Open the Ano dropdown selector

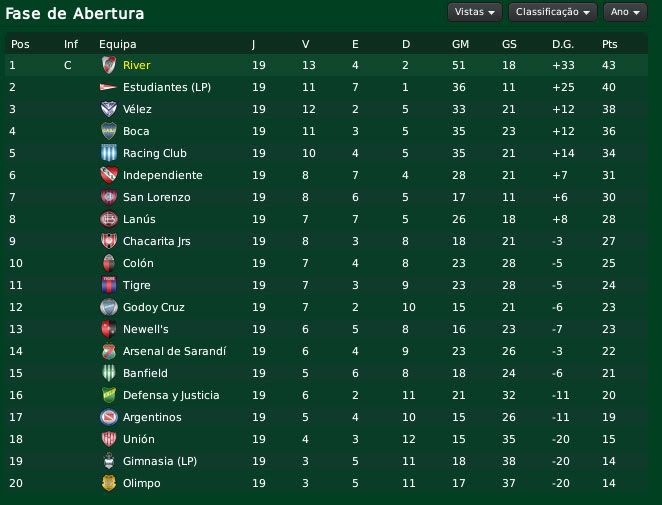coord(626,12)
